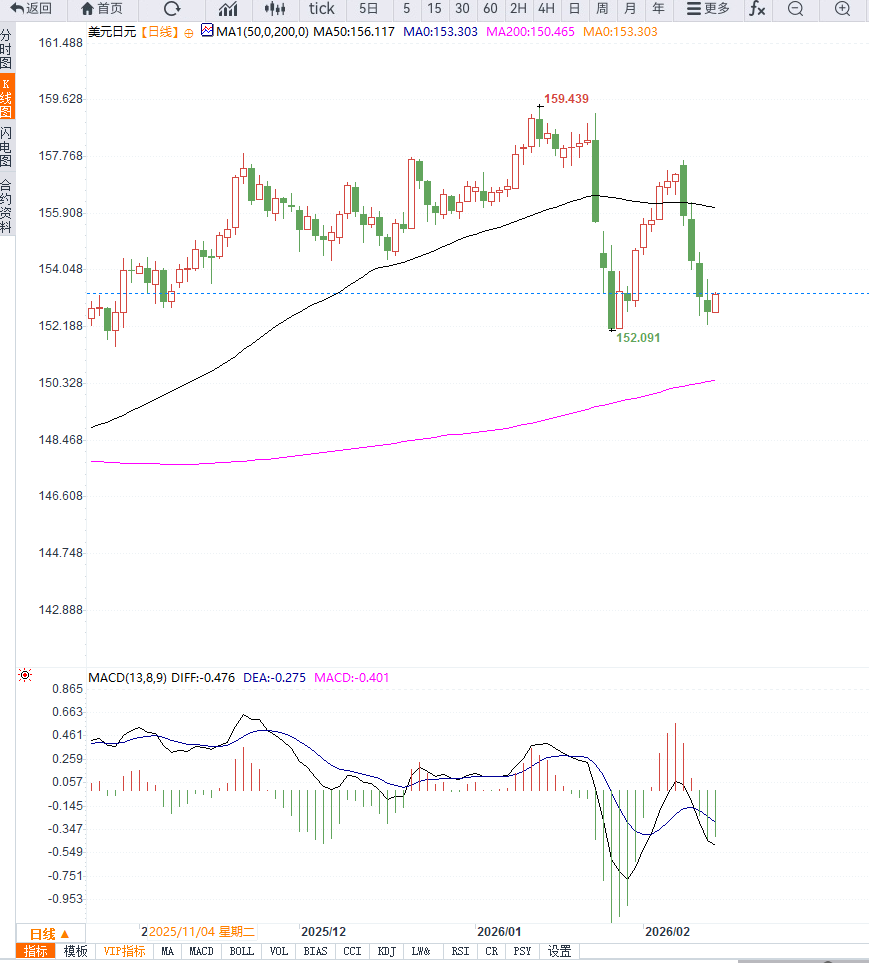Switch to the 模板 bottom tab

pyautogui.click(x=75, y=952)
